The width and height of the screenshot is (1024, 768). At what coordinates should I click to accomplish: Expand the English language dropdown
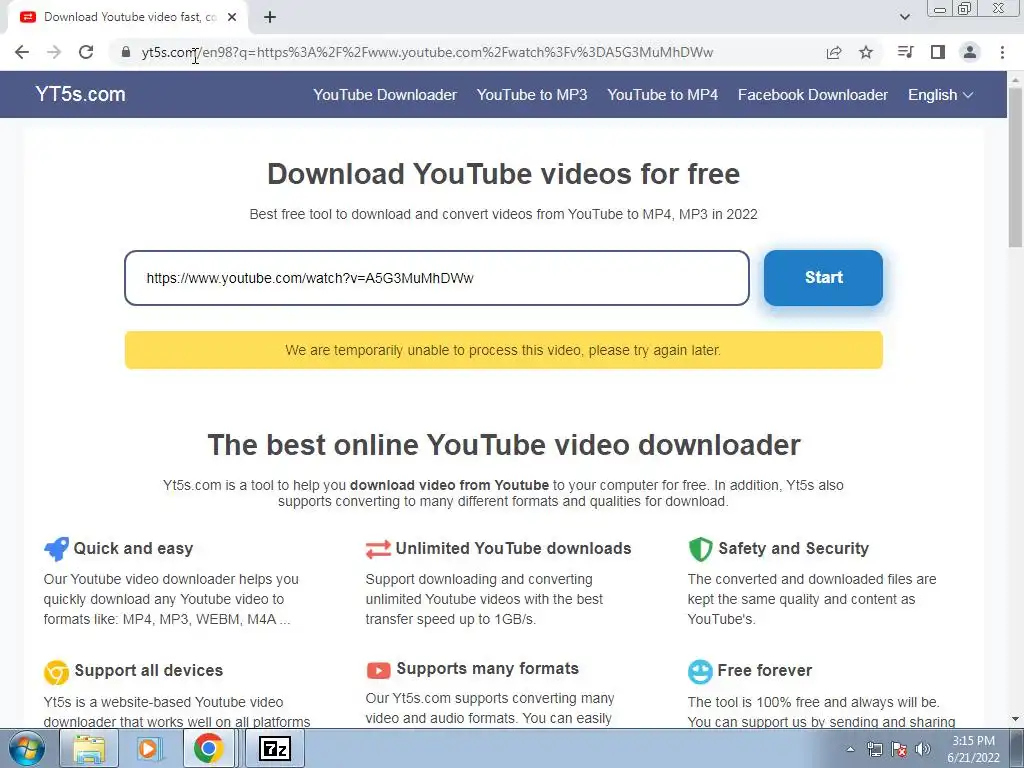(x=940, y=95)
